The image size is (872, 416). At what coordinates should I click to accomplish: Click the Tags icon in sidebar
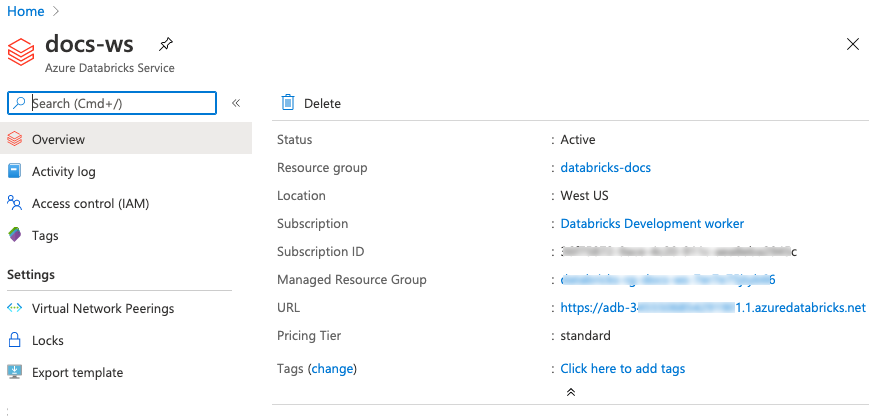click(15, 235)
